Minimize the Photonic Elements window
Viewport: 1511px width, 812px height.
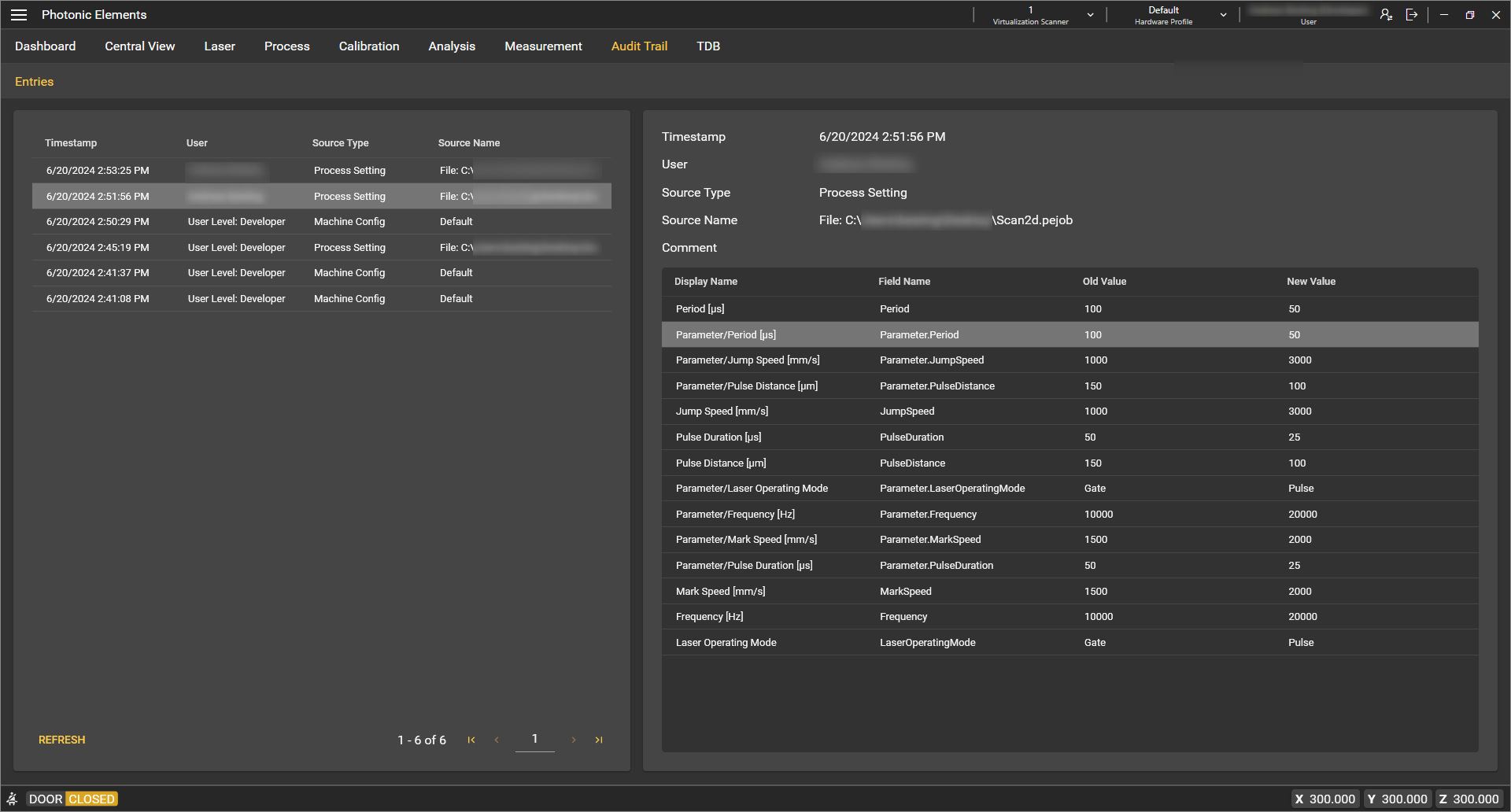point(1444,15)
